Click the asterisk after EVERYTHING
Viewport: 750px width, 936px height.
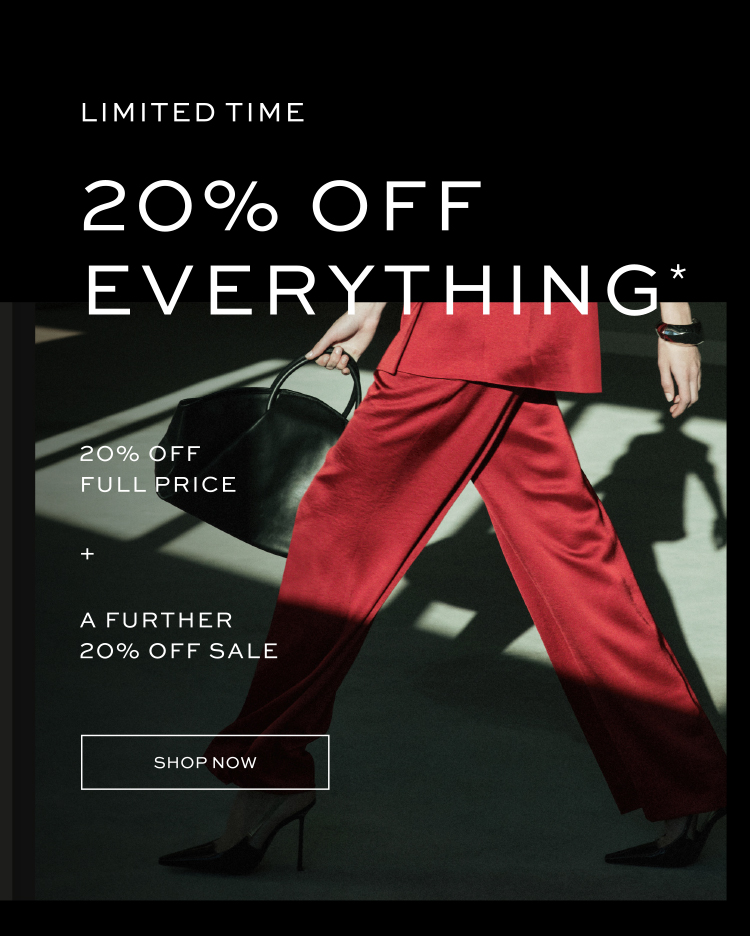pyautogui.click(x=678, y=274)
